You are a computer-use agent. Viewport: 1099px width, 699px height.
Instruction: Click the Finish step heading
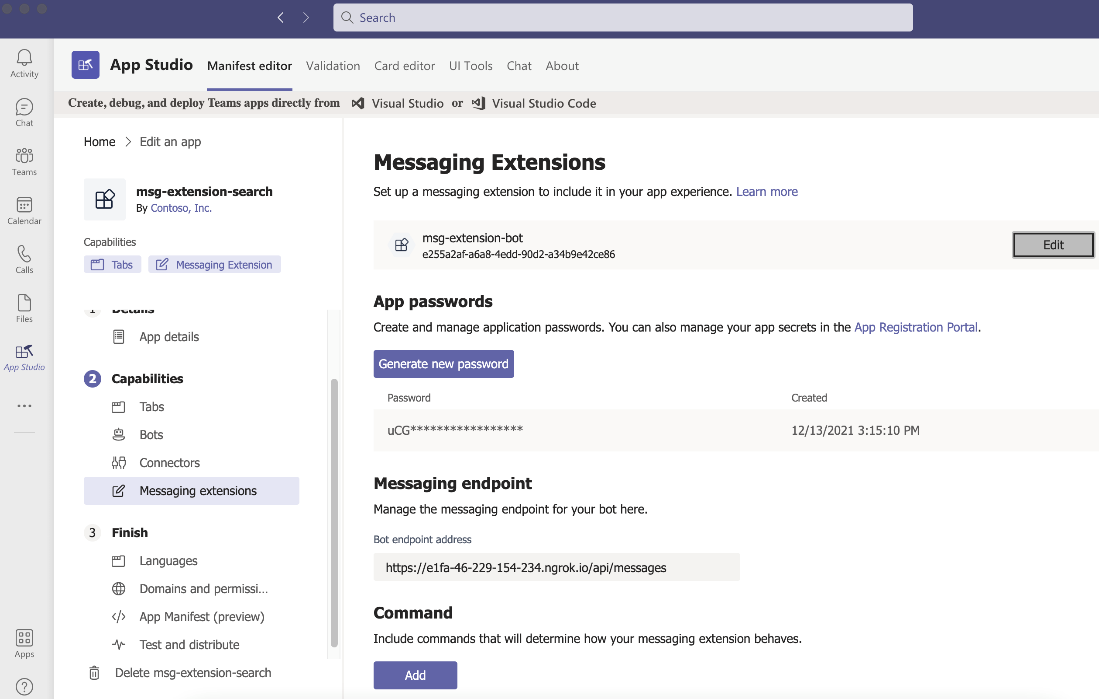point(130,533)
